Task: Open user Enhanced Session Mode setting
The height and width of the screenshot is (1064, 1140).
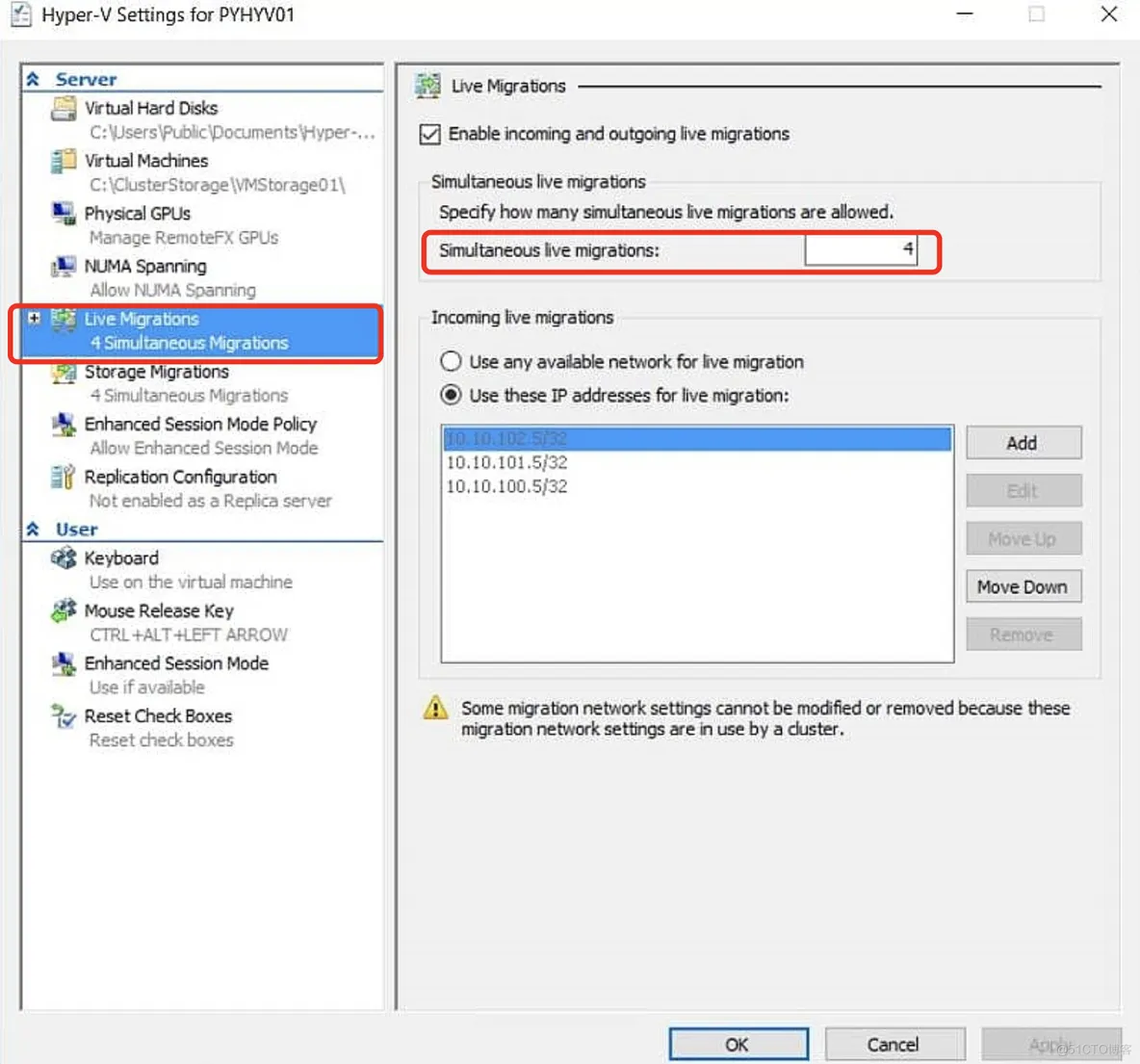Action: (x=176, y=663)
